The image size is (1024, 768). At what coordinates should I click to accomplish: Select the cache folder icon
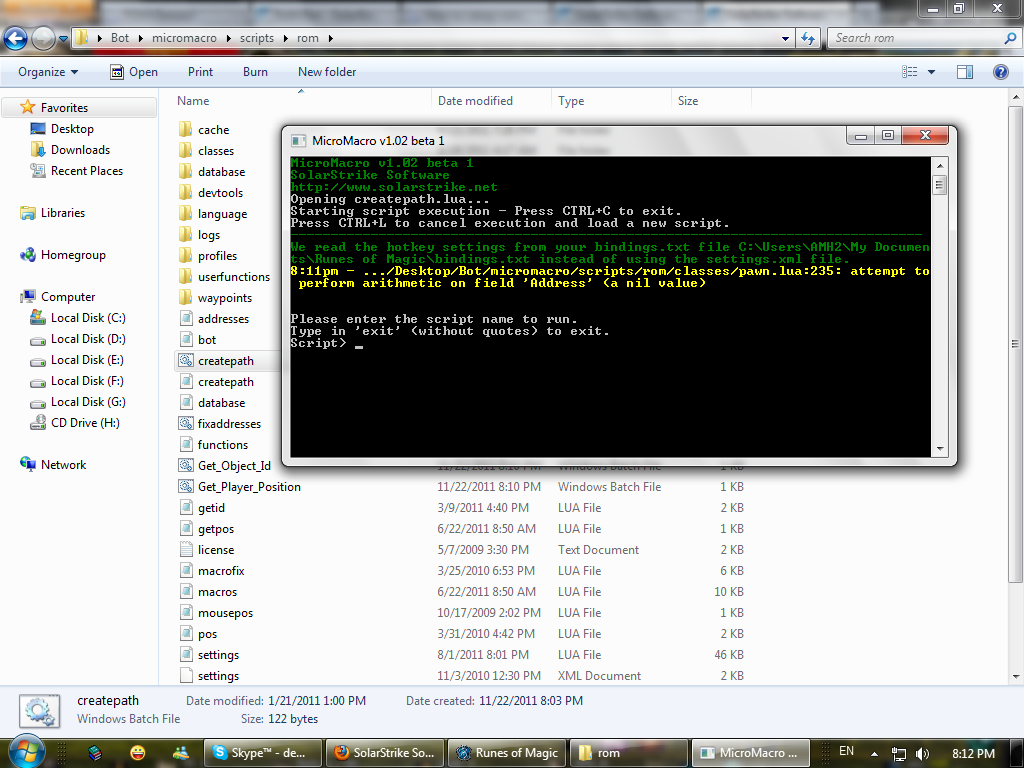[x=185, y=129]
